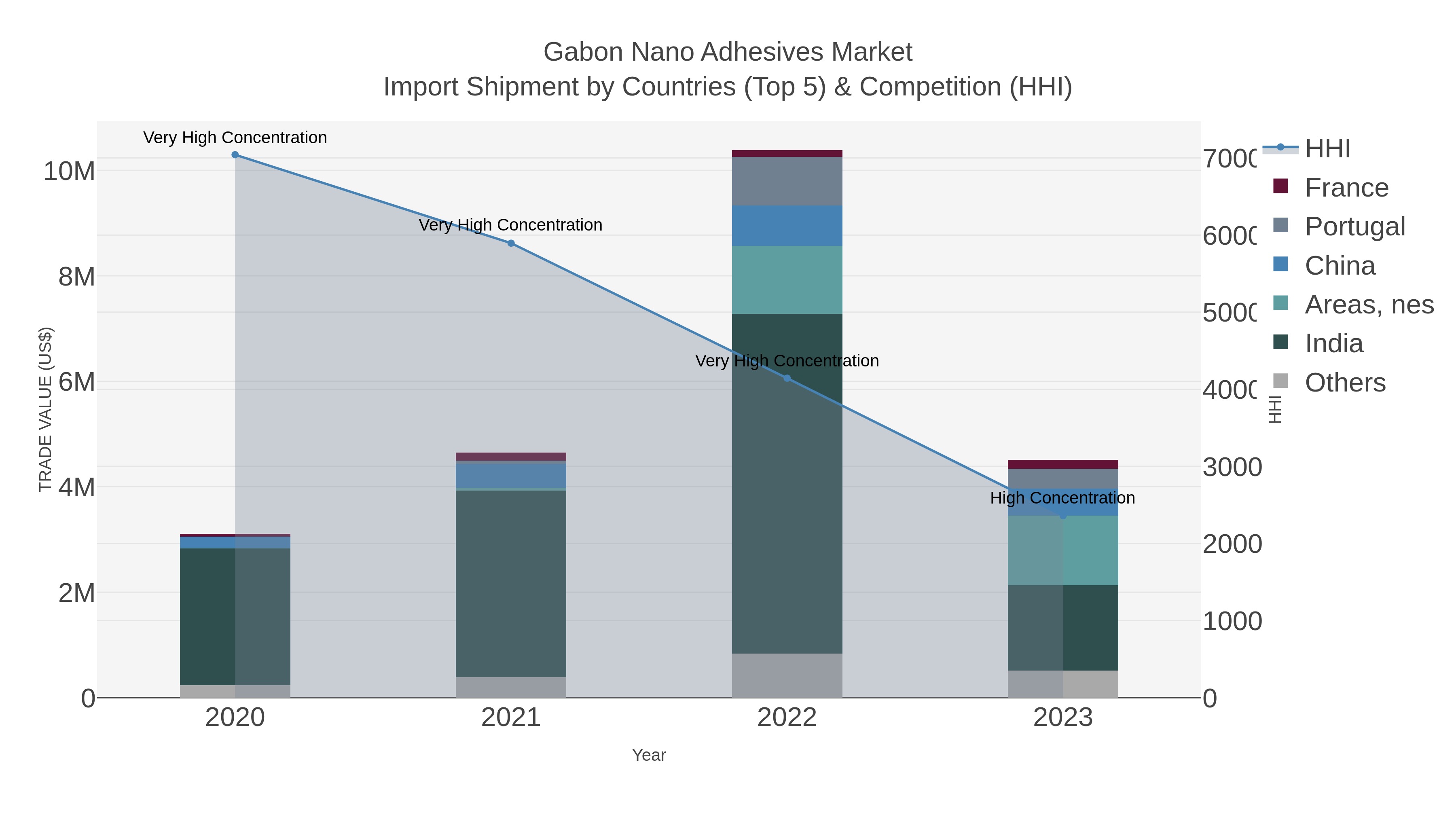
Task: Click the 3000 HHI axis tick label
Action: 1232,468
